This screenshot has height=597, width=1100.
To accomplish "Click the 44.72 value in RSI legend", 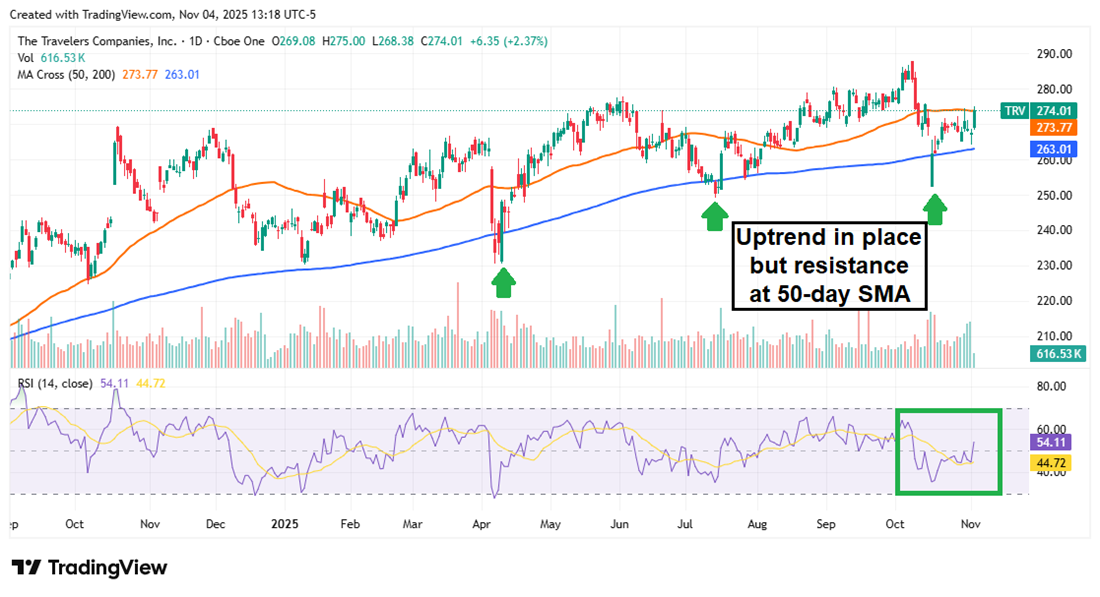I will click(x=151, y=384).
